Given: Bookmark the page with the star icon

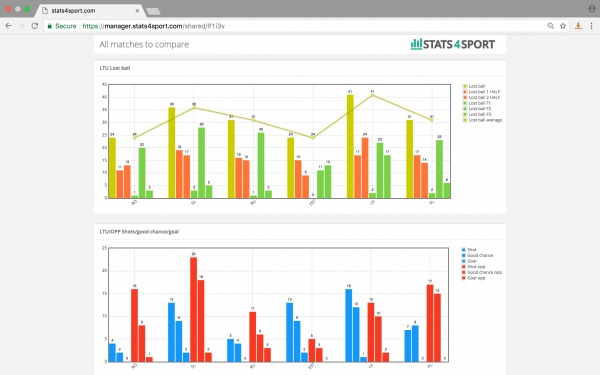Looking at the screenshot, I should point(563,26).
